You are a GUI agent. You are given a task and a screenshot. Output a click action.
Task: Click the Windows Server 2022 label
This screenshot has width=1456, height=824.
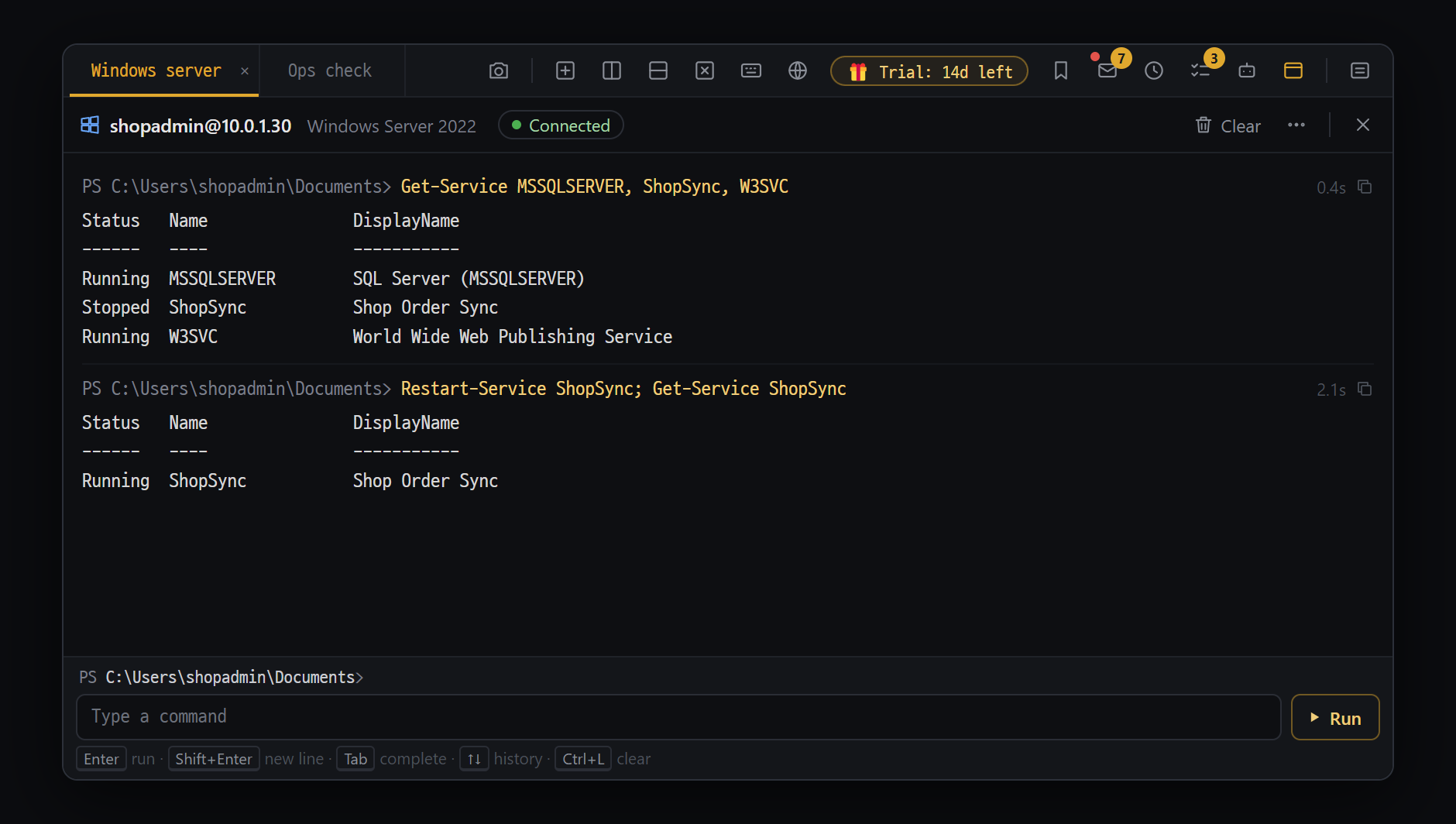(392, 126)
